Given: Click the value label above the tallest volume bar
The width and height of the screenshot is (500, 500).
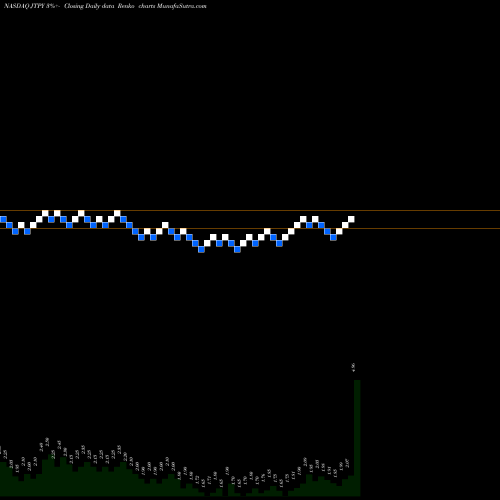Looking at the screenshot, I should click(353, 367).
